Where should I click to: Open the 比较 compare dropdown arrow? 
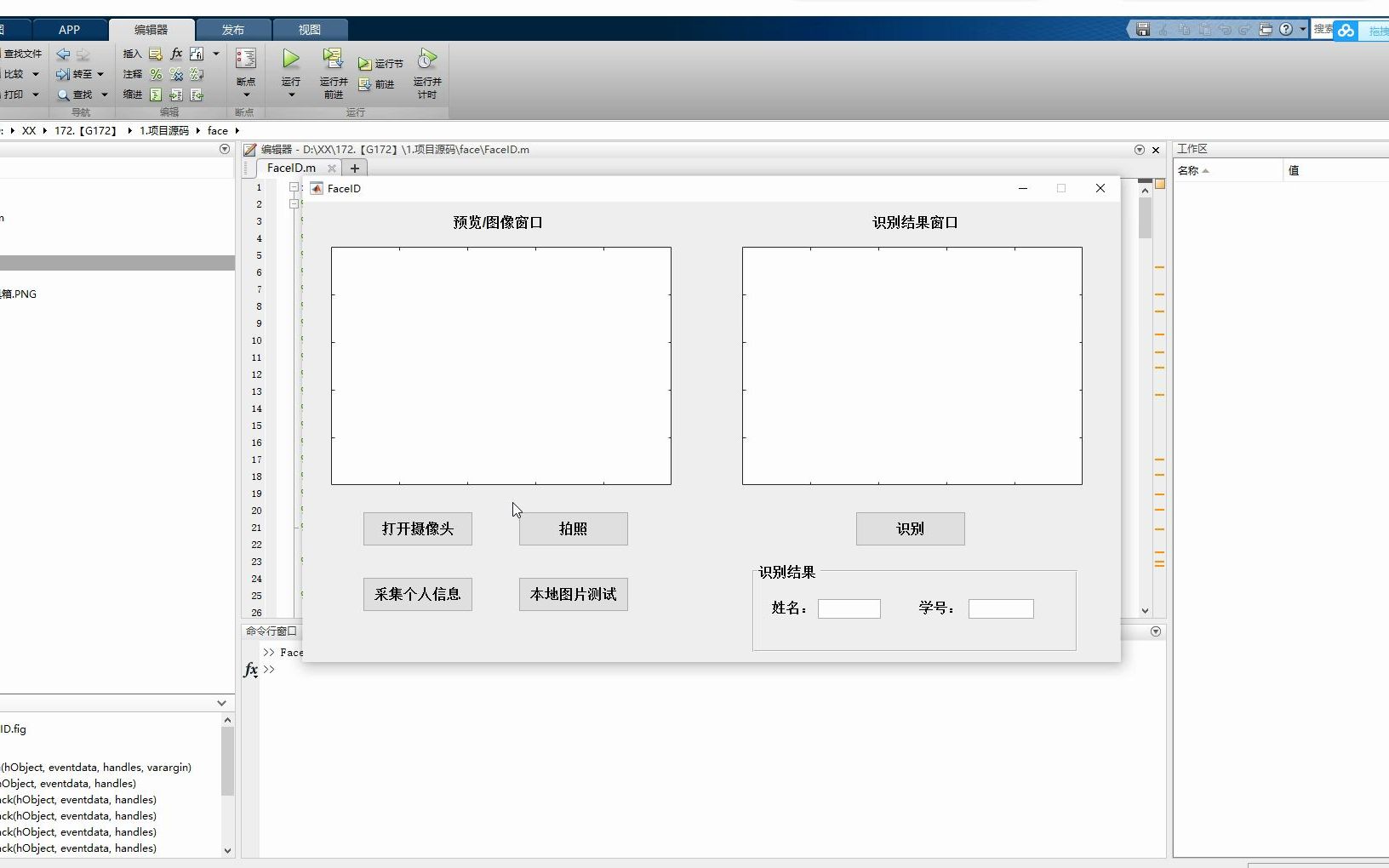tap(36, 74)
